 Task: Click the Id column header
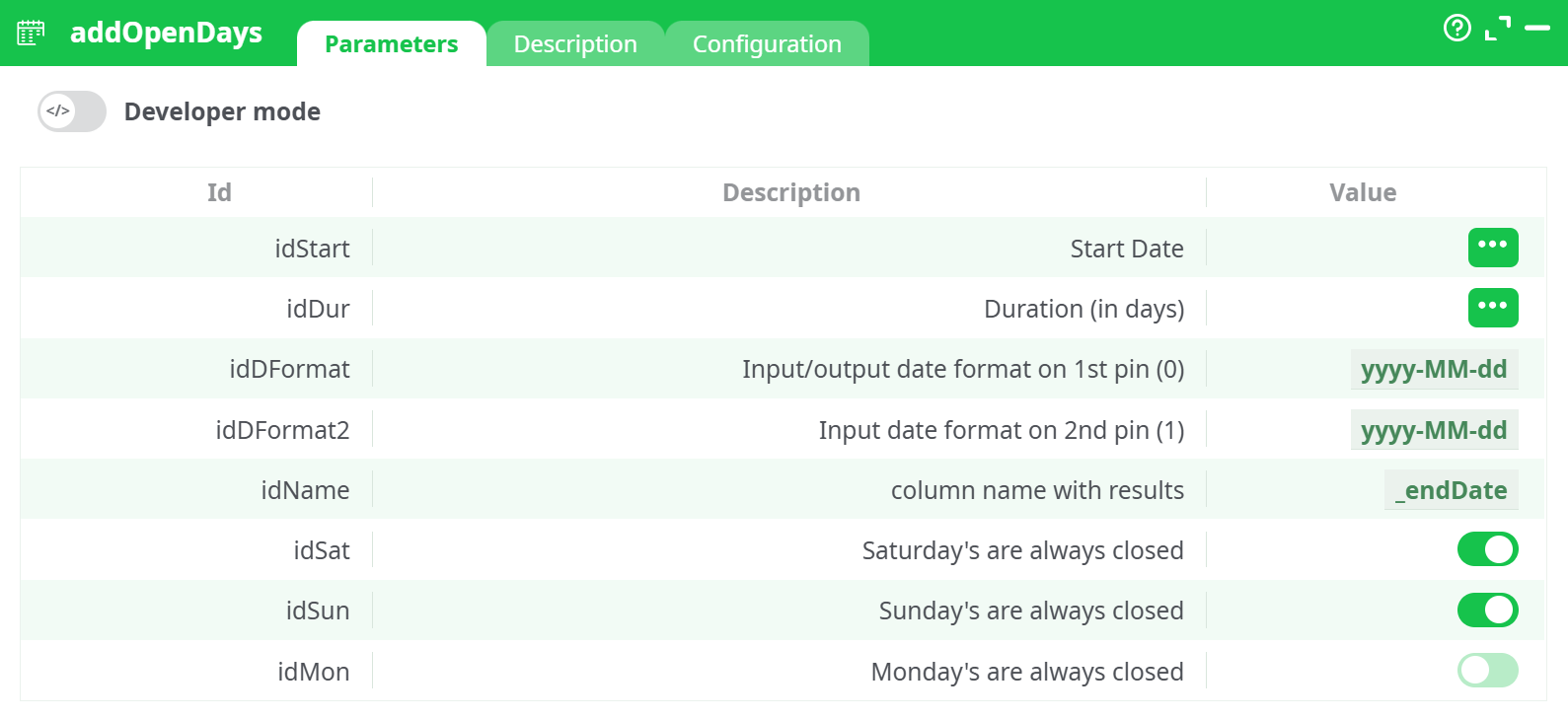click(219, 192)
